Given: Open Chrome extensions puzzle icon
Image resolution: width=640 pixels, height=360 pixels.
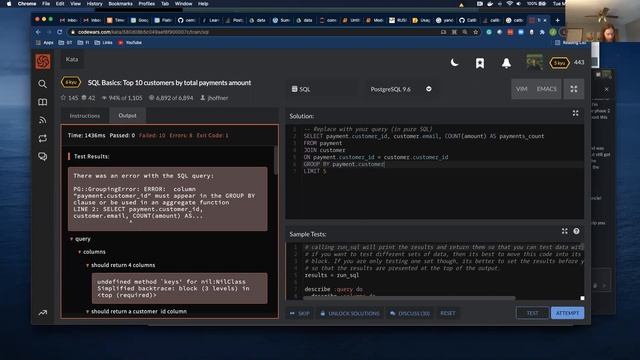Looking at the screenshot, I should click(542, 32).
